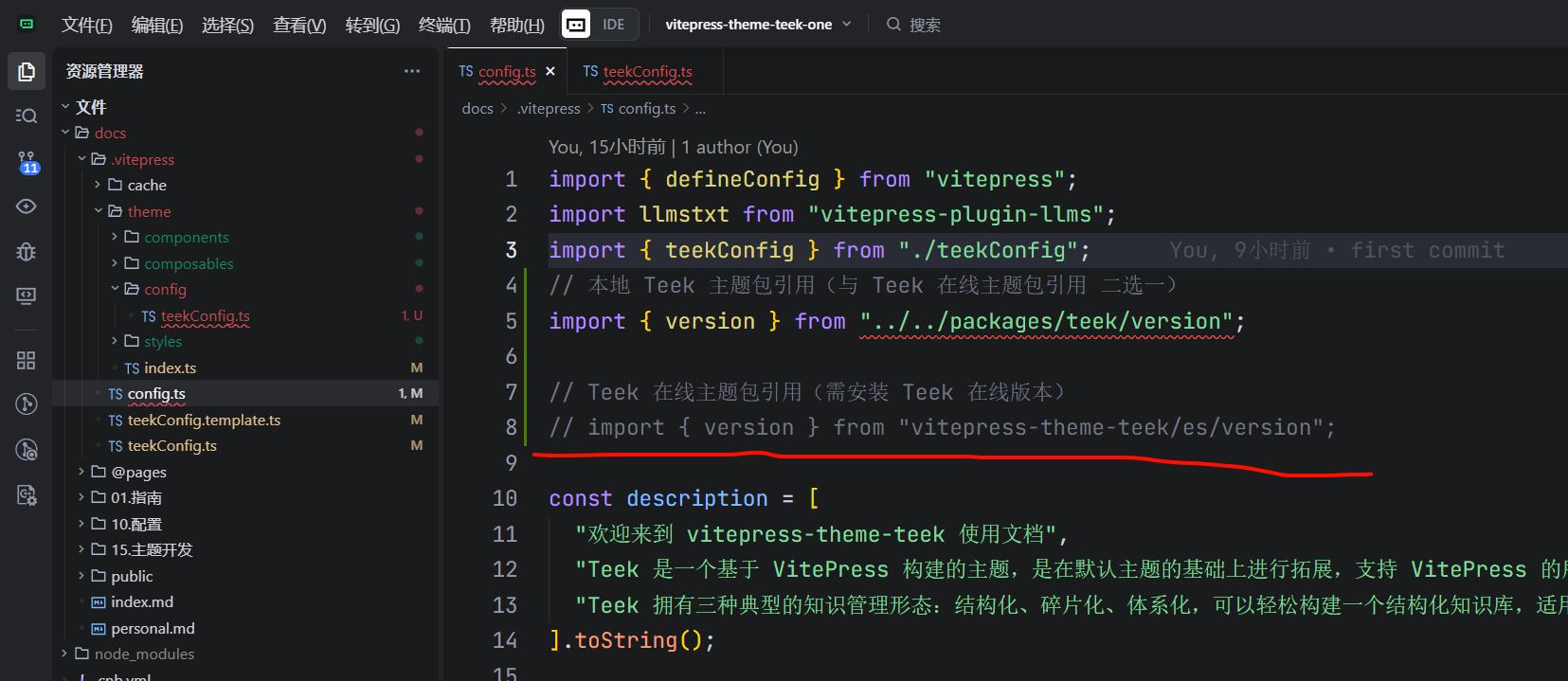Screen dimensions: 1568x681
Task: Open the extensions grid icon
Action: [x=27, y=360]
